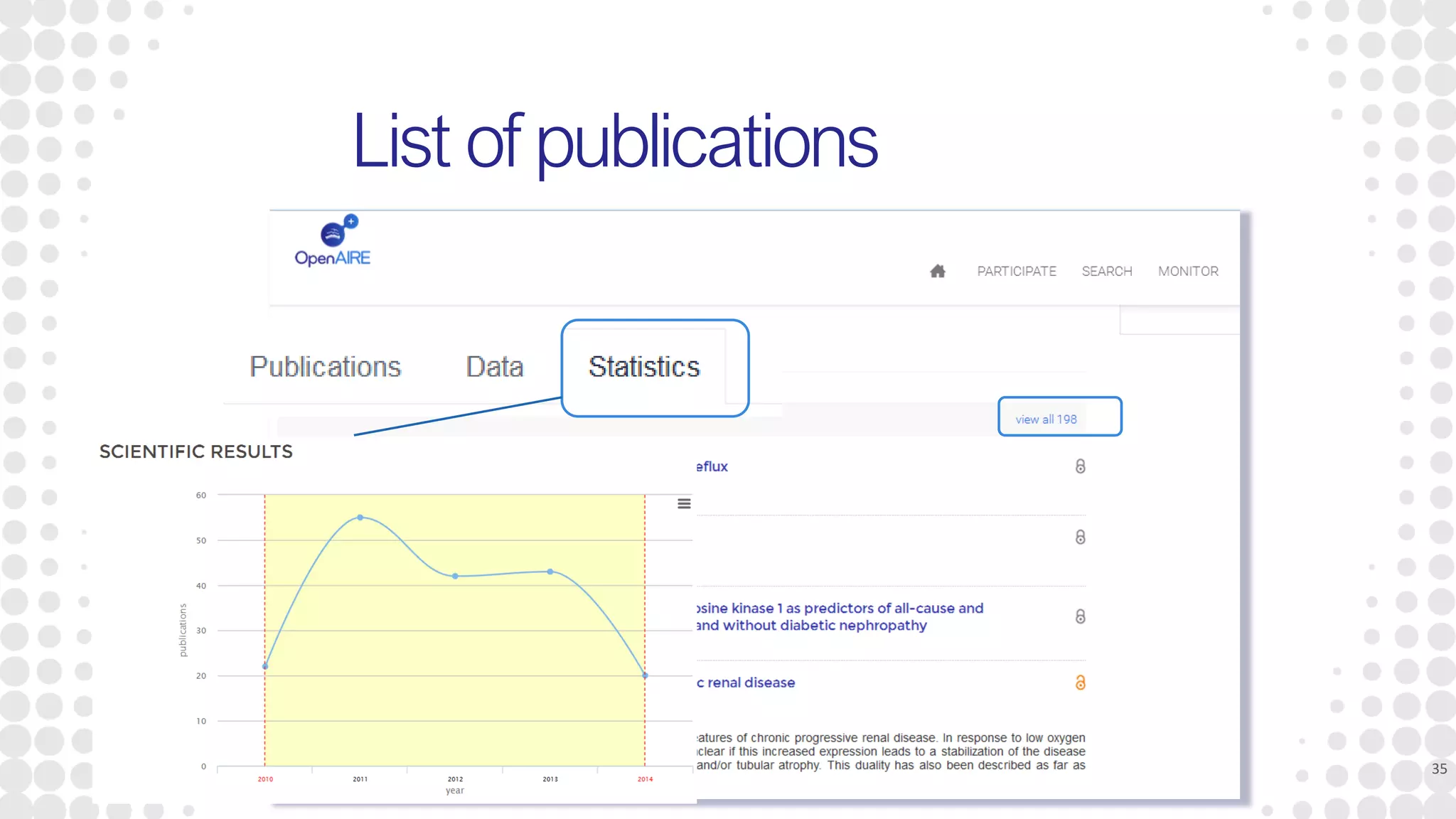Click the orange open access icon by 'renal disease'

tap(1080, 682)
